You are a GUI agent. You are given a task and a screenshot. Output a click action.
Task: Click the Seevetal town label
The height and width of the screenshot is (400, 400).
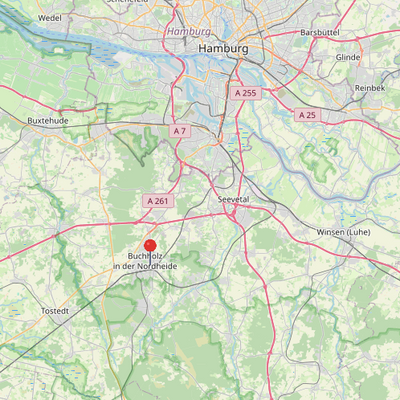click(233, 199)
